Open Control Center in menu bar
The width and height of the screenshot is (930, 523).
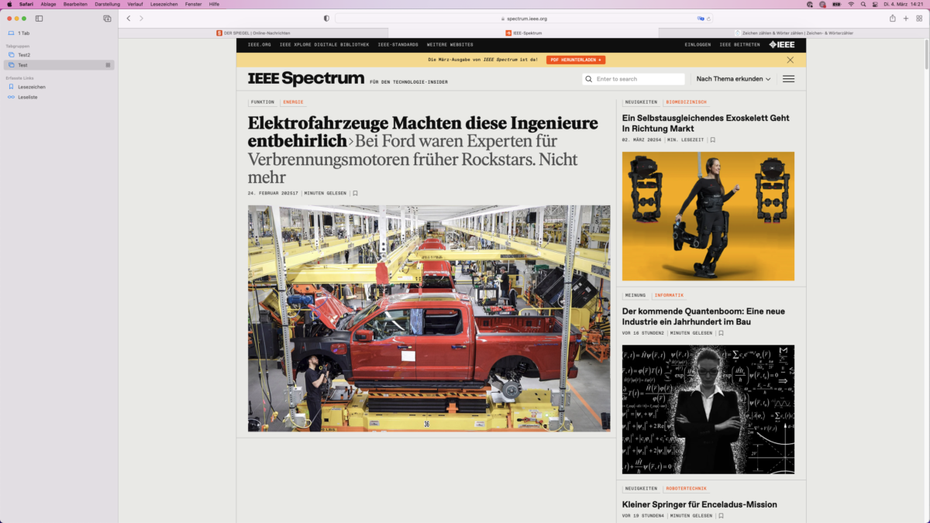pyautogui.click(x=875, y=4)
